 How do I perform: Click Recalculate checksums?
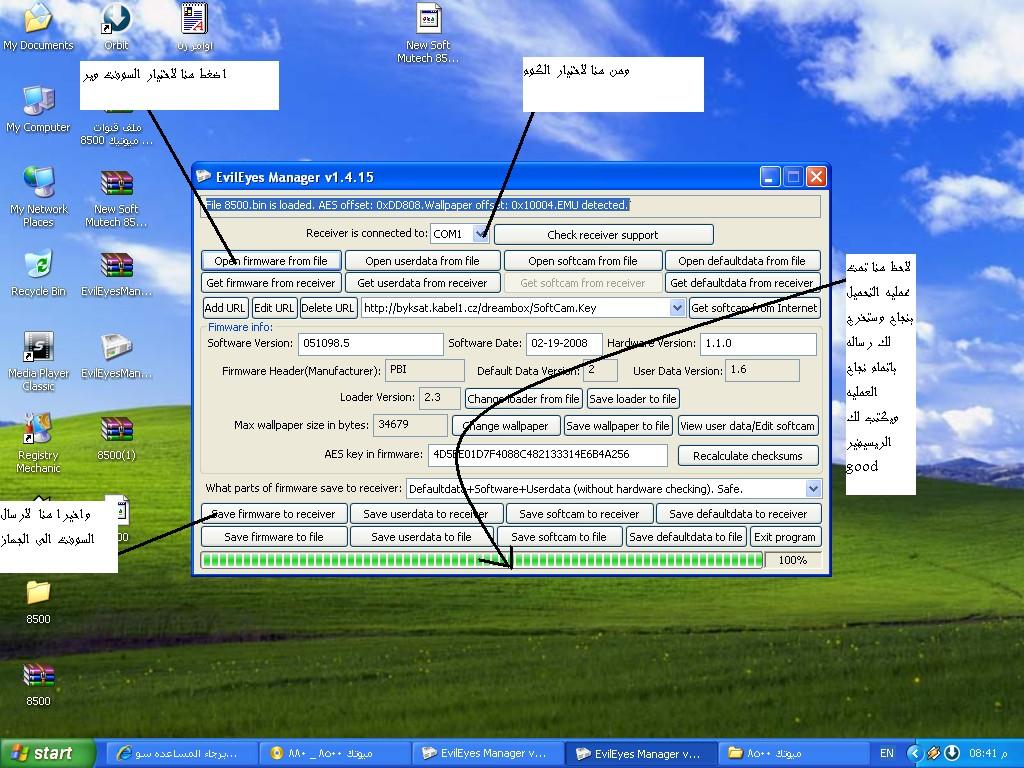(748, 455)
